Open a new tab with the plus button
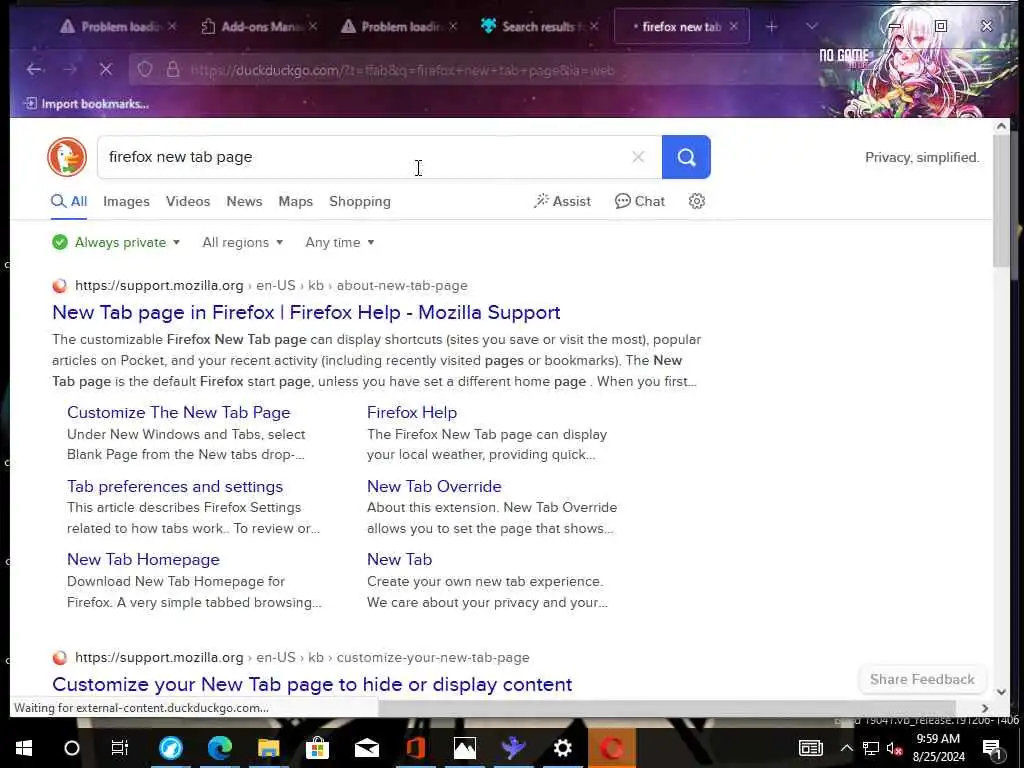 pyautogui.click(x=771, y=27)
